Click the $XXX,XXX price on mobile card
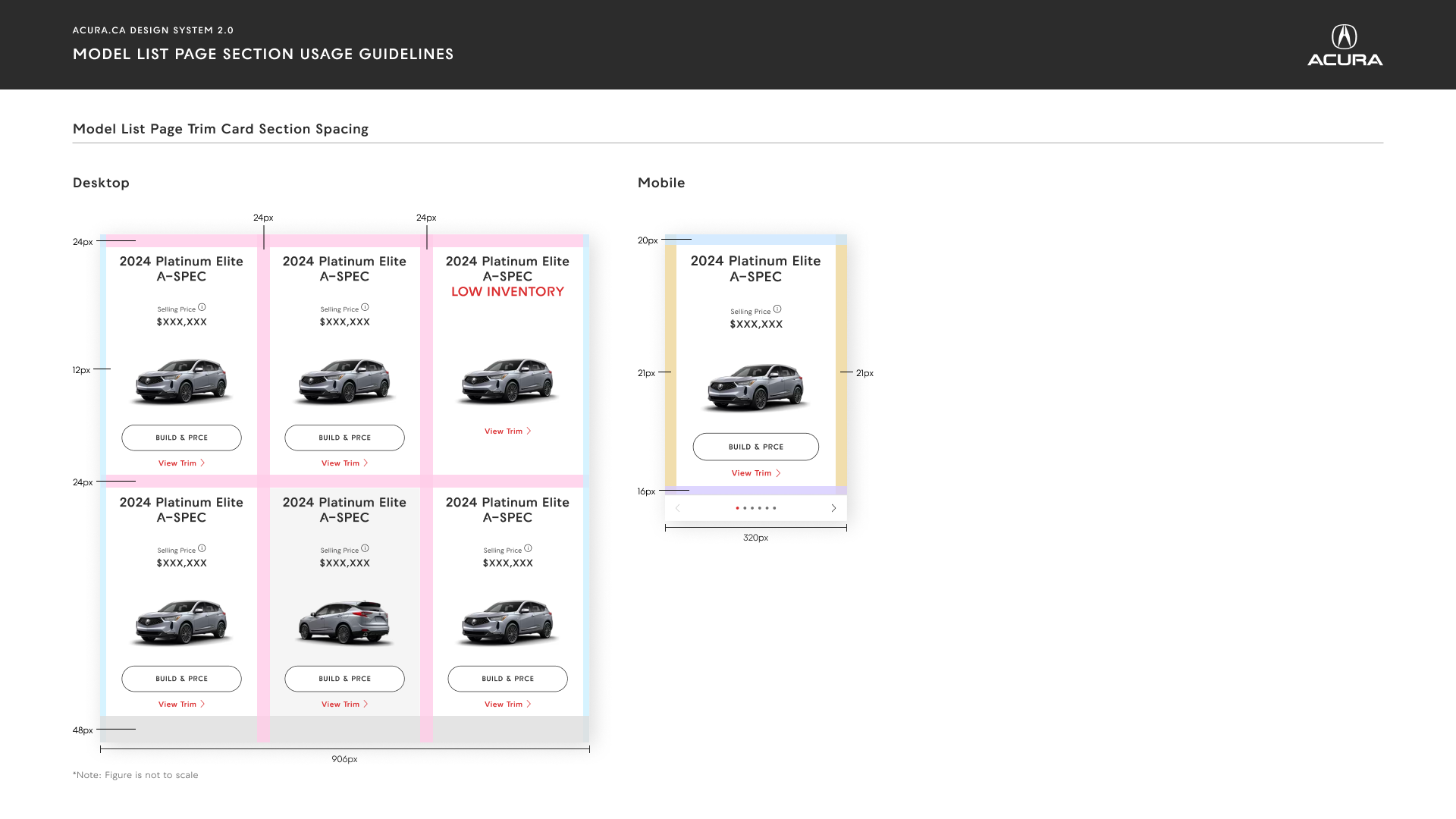1456x819 pixels. click(756, 325)
